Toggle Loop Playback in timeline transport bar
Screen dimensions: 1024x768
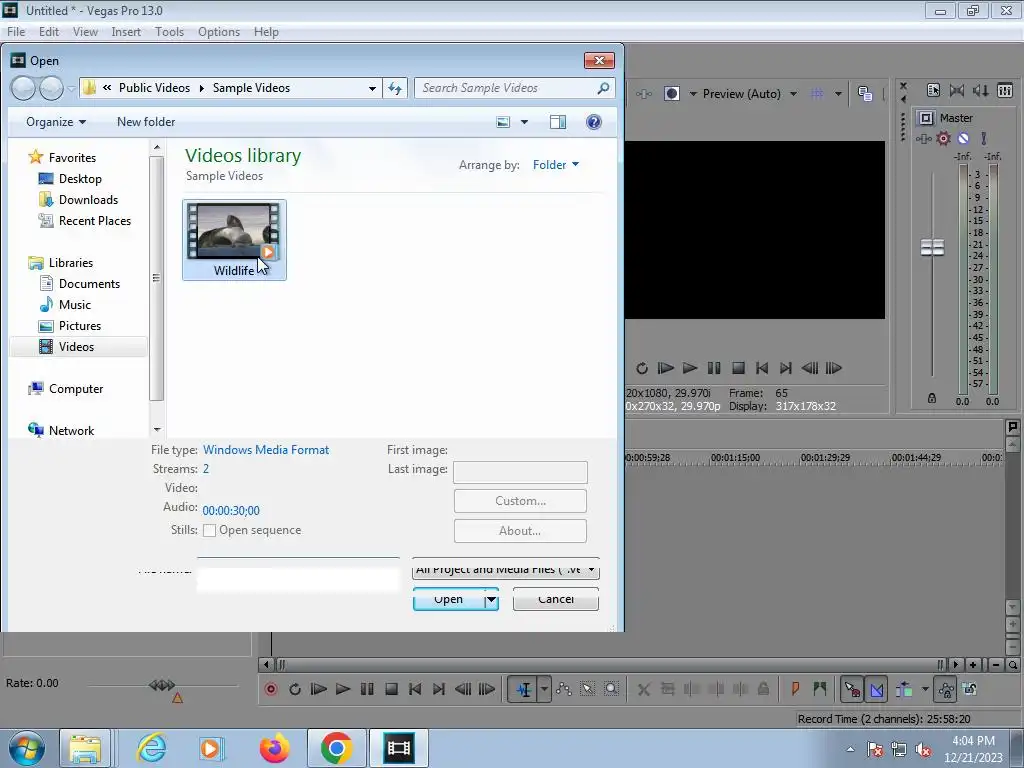[x=295, y=689]
